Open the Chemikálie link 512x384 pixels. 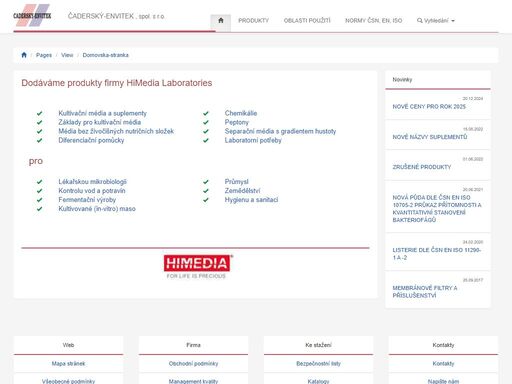(x=241, y=113)
